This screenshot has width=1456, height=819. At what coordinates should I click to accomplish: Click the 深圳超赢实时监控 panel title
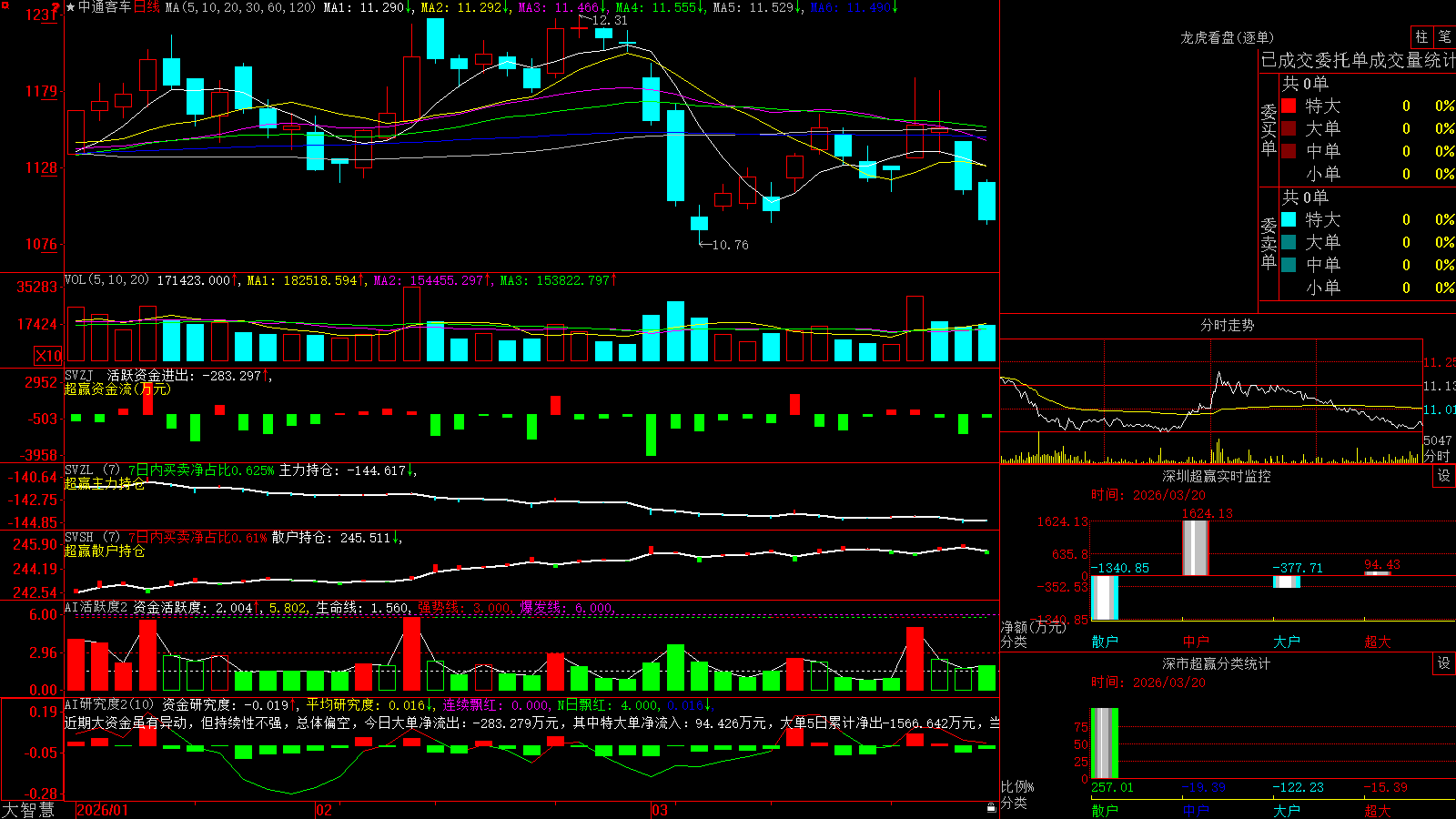[1217, 476]
